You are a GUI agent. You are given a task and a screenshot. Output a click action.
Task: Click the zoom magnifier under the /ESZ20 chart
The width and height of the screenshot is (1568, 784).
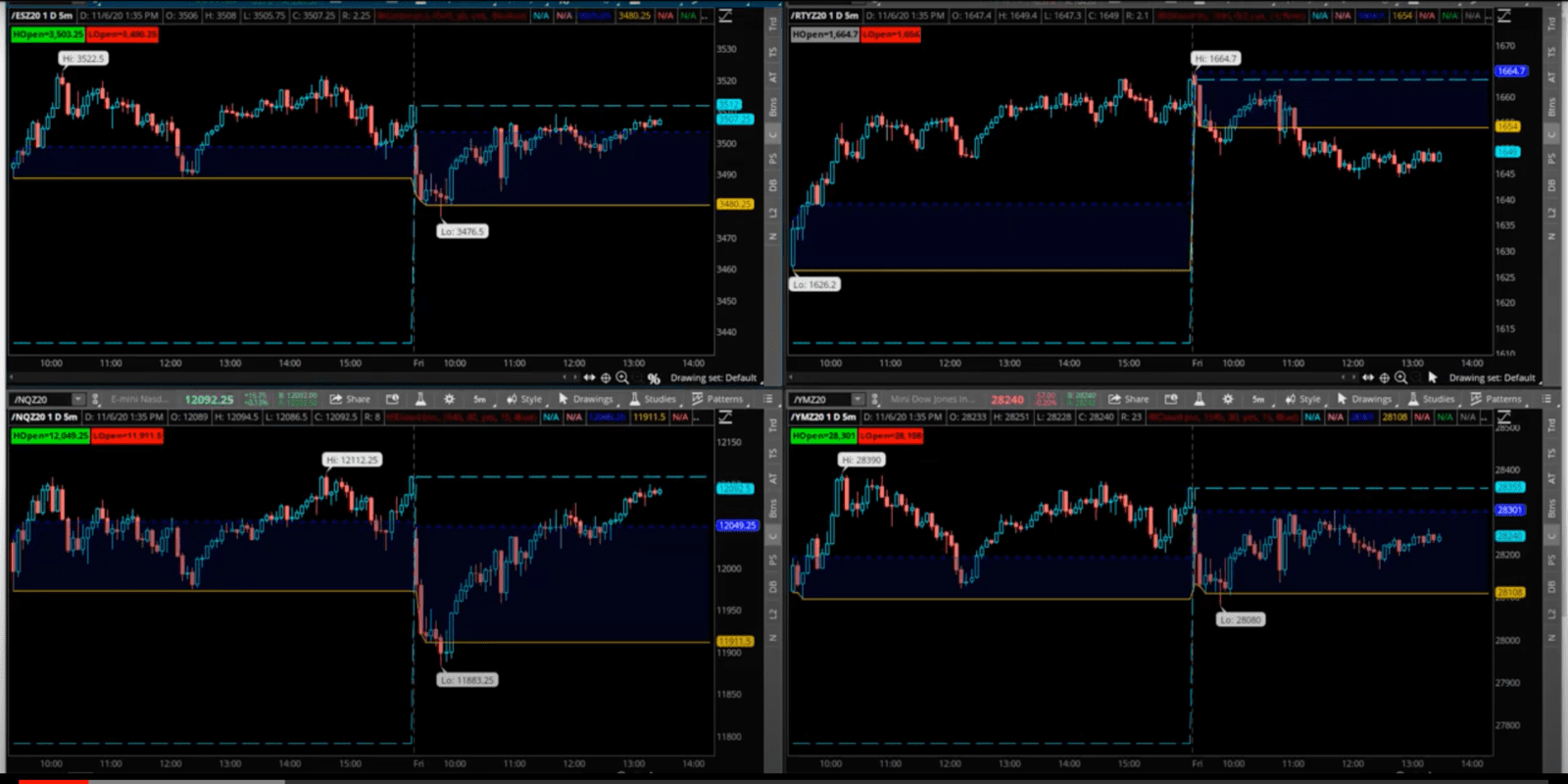(622, 377)
